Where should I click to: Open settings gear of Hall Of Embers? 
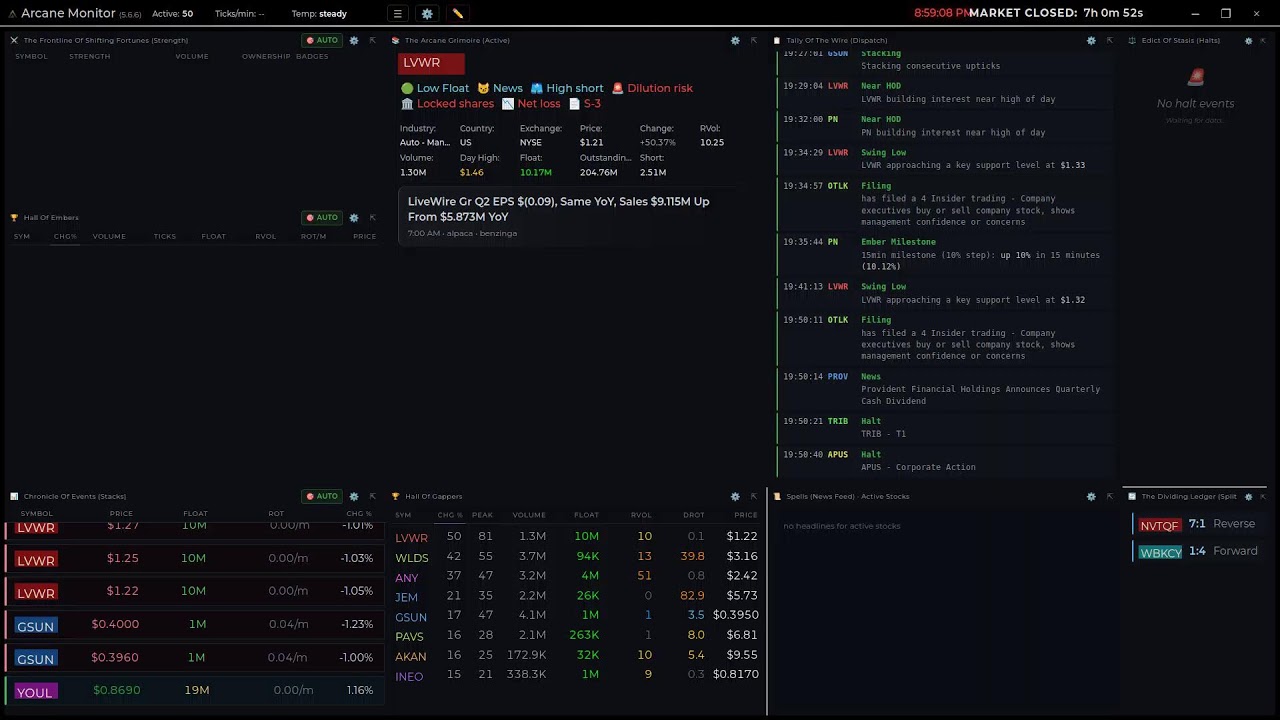pyautogui.click(x=354, y=217)
